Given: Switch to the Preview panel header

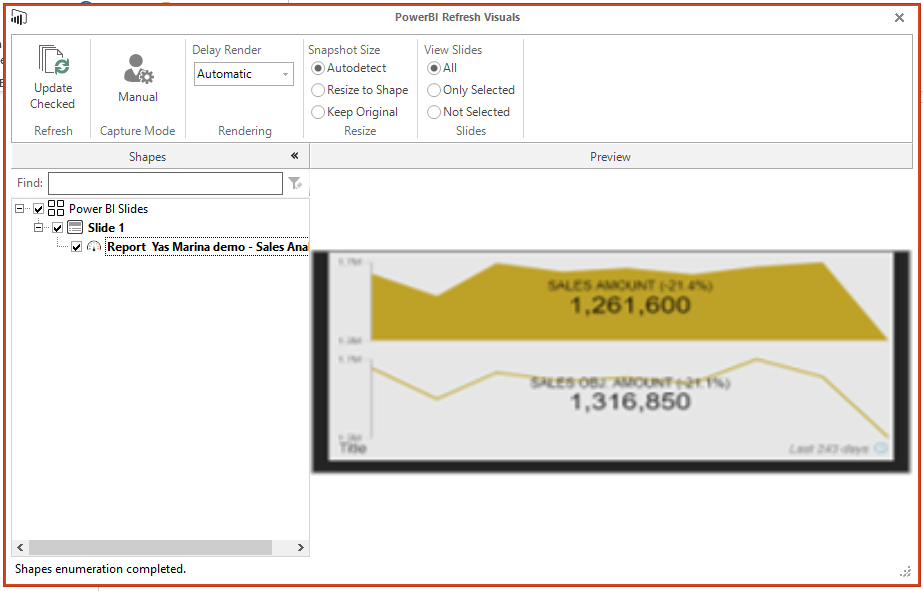Looking at the screenshot, I should pyautogui.click(x=610, y=156).
